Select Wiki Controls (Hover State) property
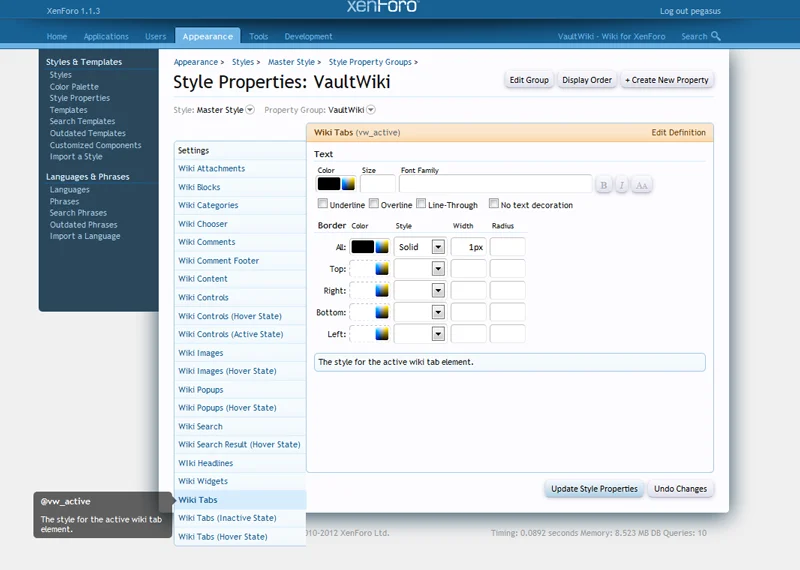 [240, 316]
